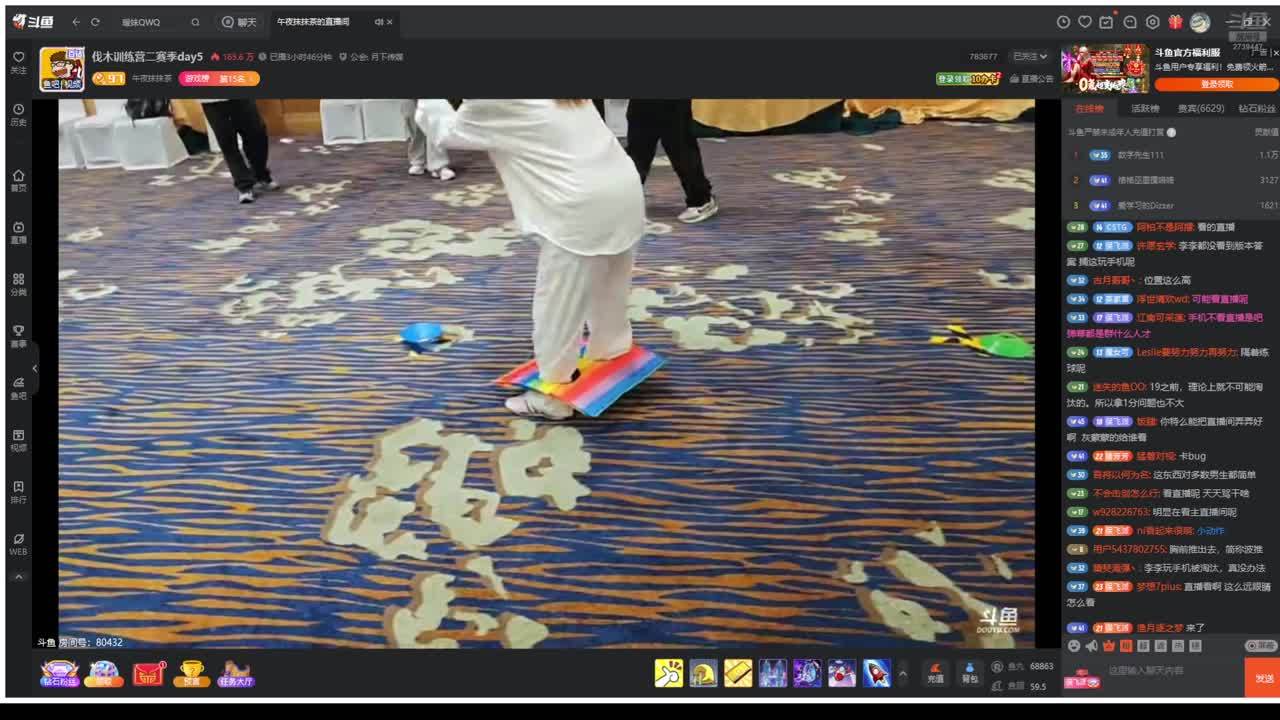Toggle the 屏蔽 chat filter button

point(1261,646)
